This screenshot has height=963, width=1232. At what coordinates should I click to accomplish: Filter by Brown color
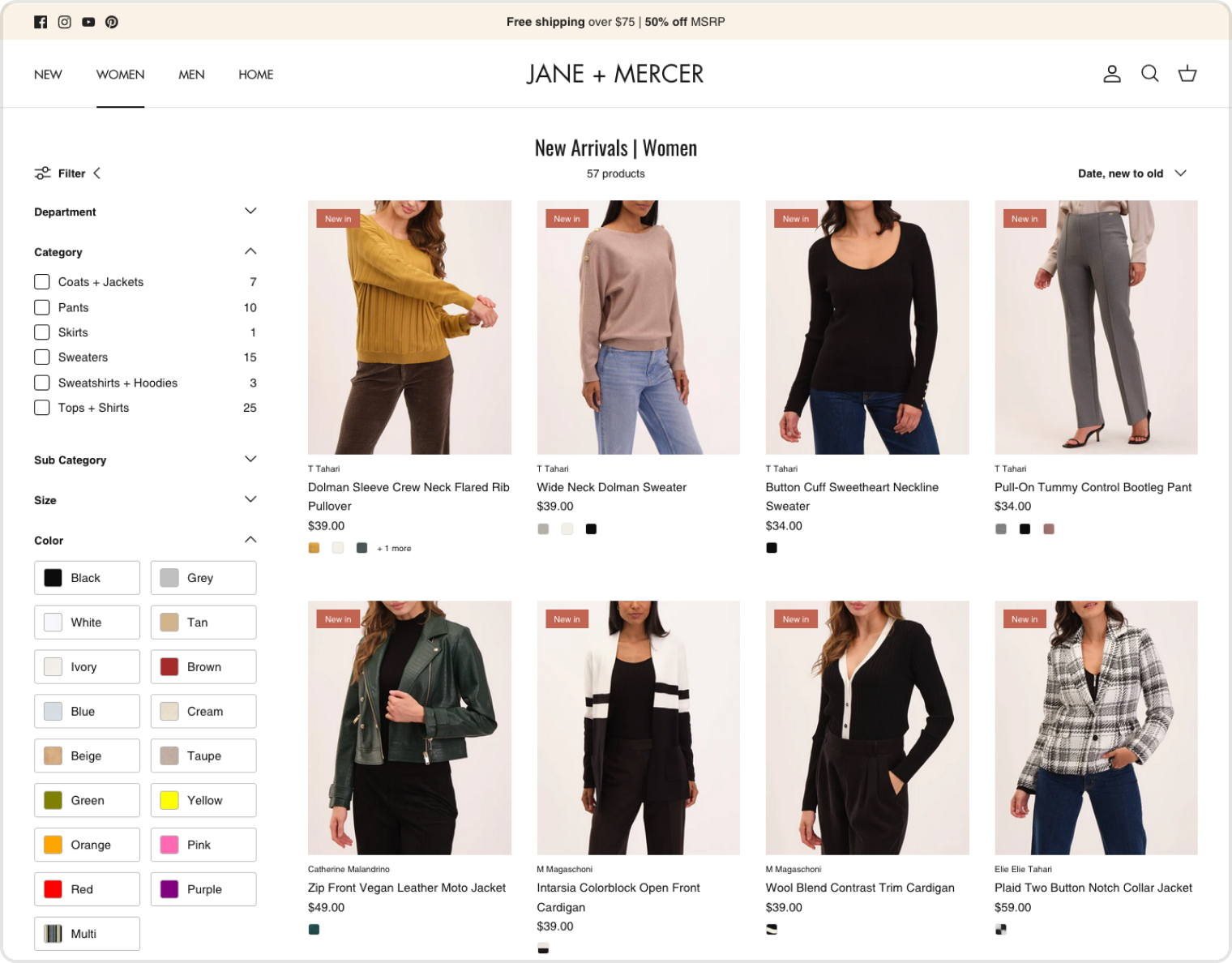point(203,667)
